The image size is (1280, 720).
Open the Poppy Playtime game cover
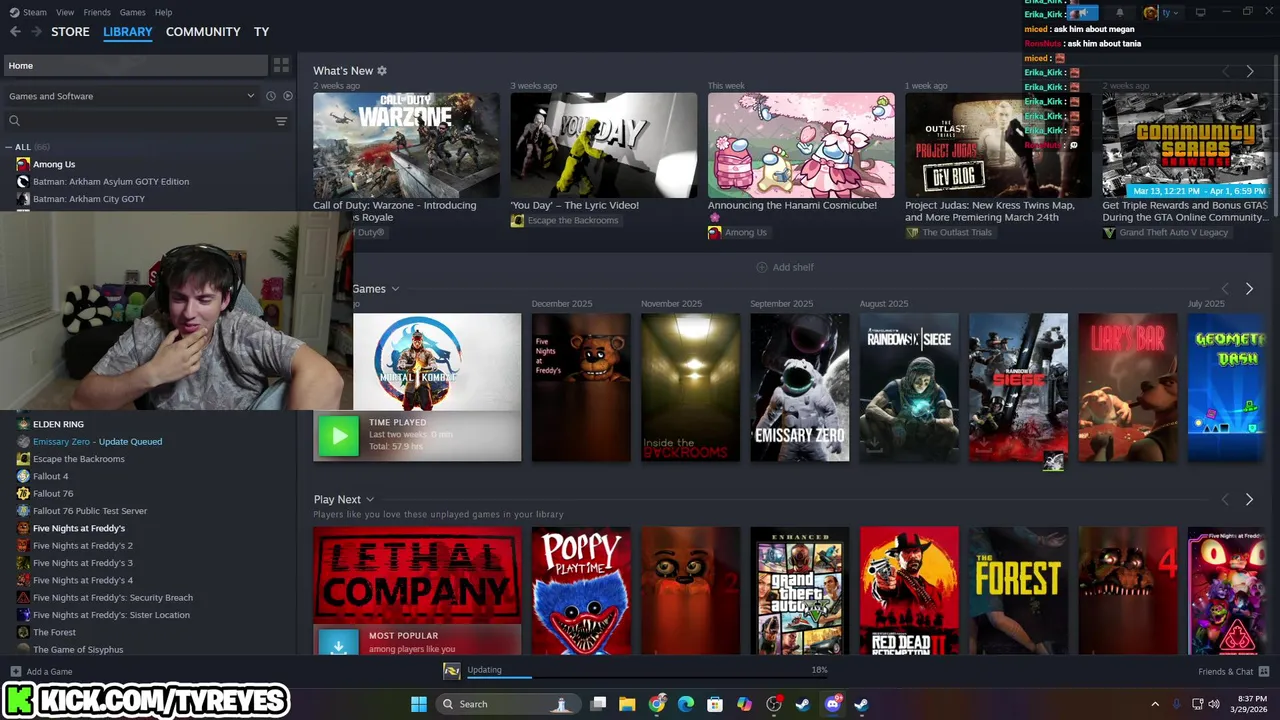pos(581,591)
